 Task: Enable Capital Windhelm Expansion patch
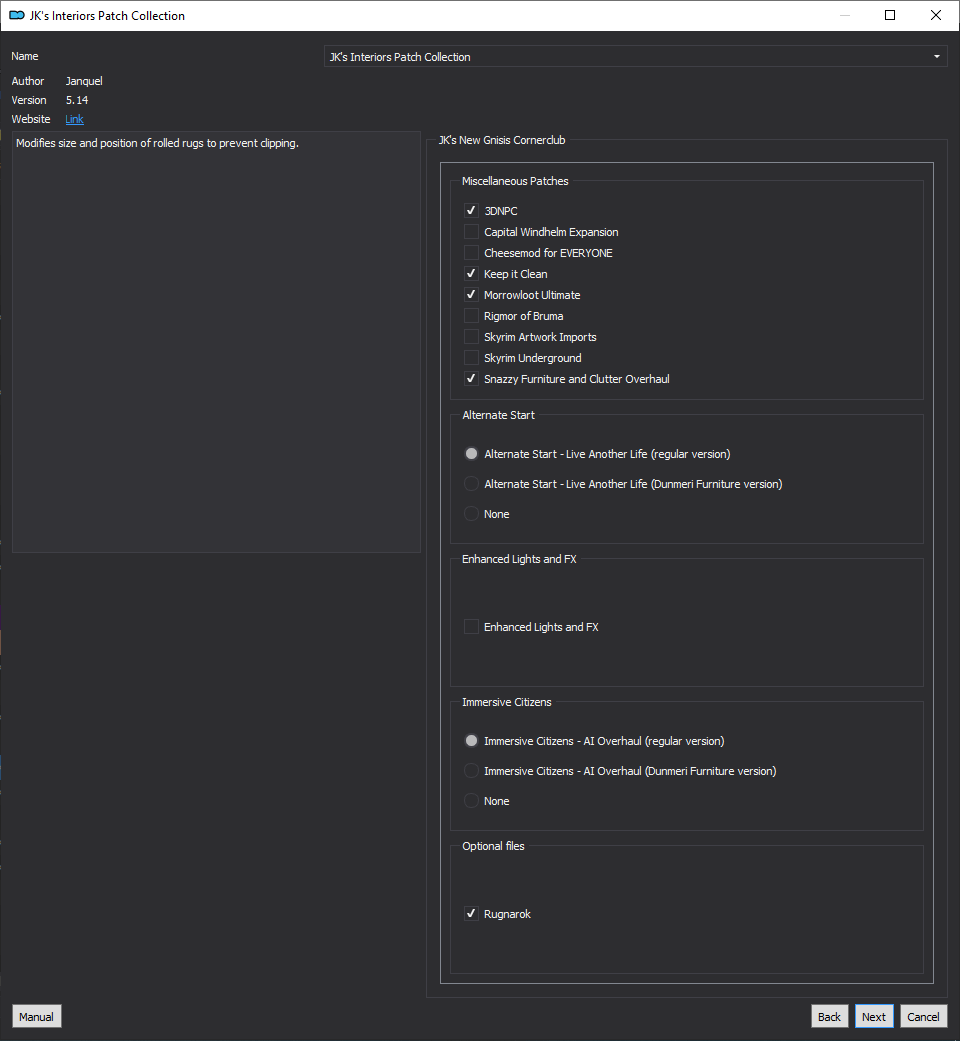[x=471, y=232]
